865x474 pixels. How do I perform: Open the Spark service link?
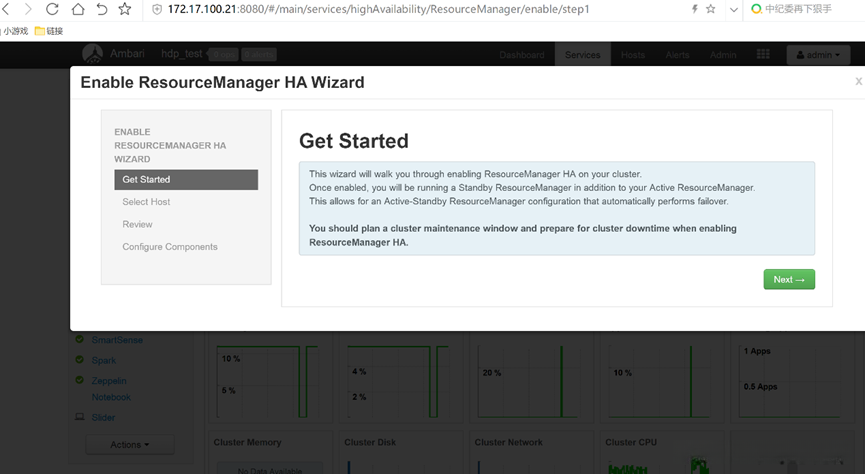(104, 360)
